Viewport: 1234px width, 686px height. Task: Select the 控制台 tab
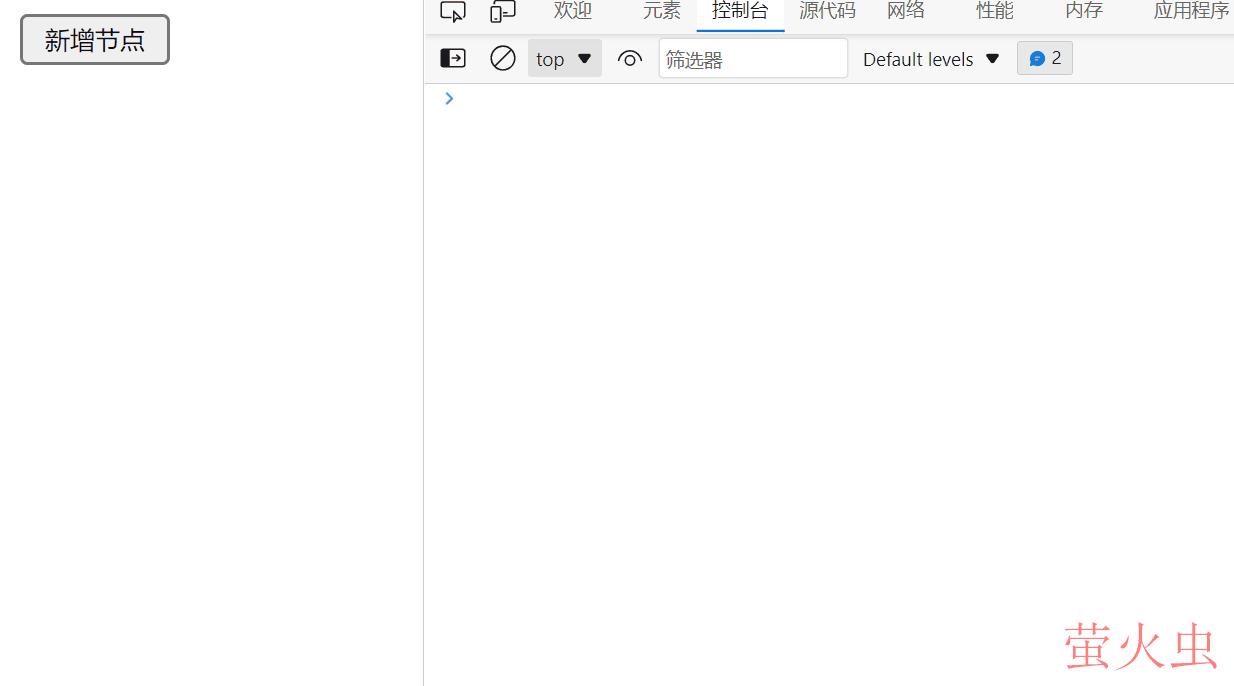point(740,11)
